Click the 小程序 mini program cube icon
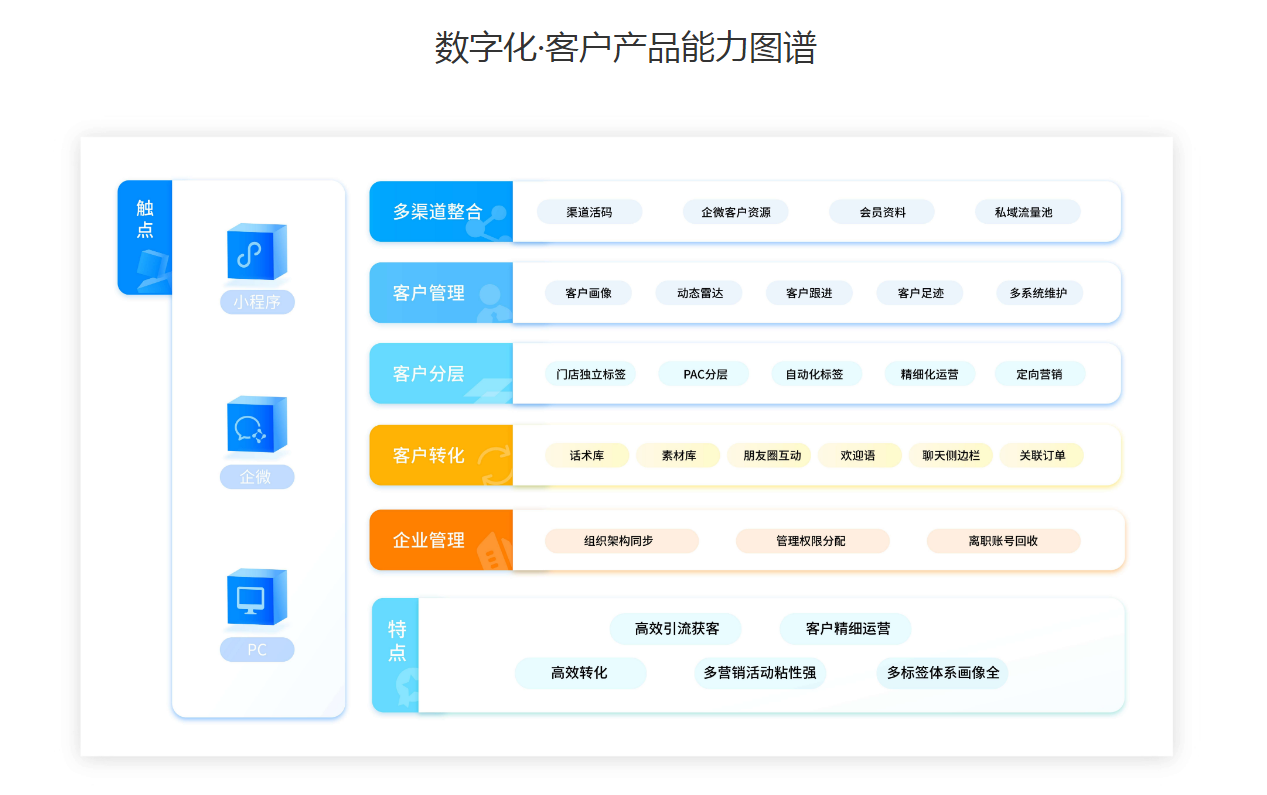The width and height of the screenshot is (1267, 795). tap(257, 252)
